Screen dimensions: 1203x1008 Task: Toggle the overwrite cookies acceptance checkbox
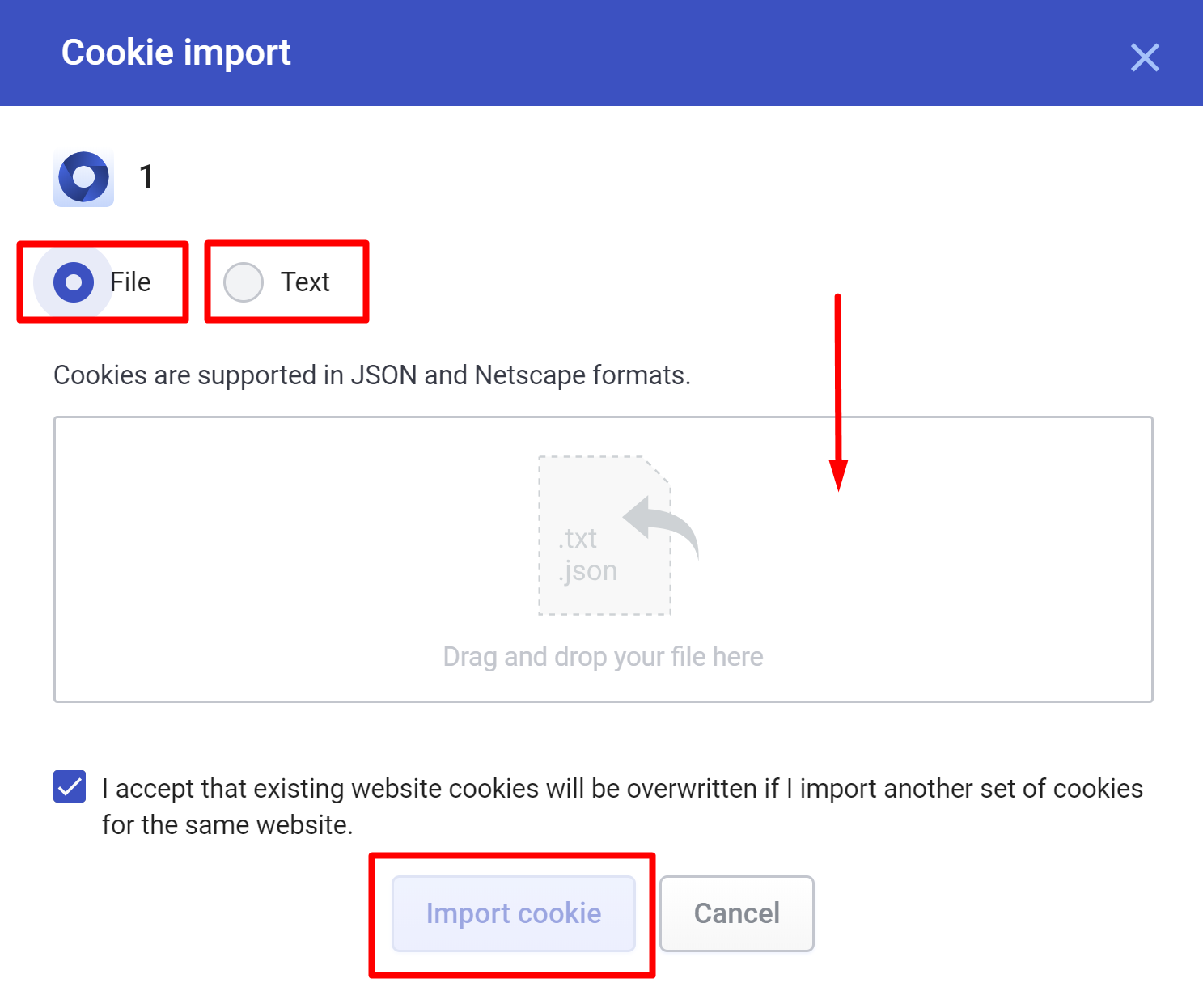pos(70,786)
